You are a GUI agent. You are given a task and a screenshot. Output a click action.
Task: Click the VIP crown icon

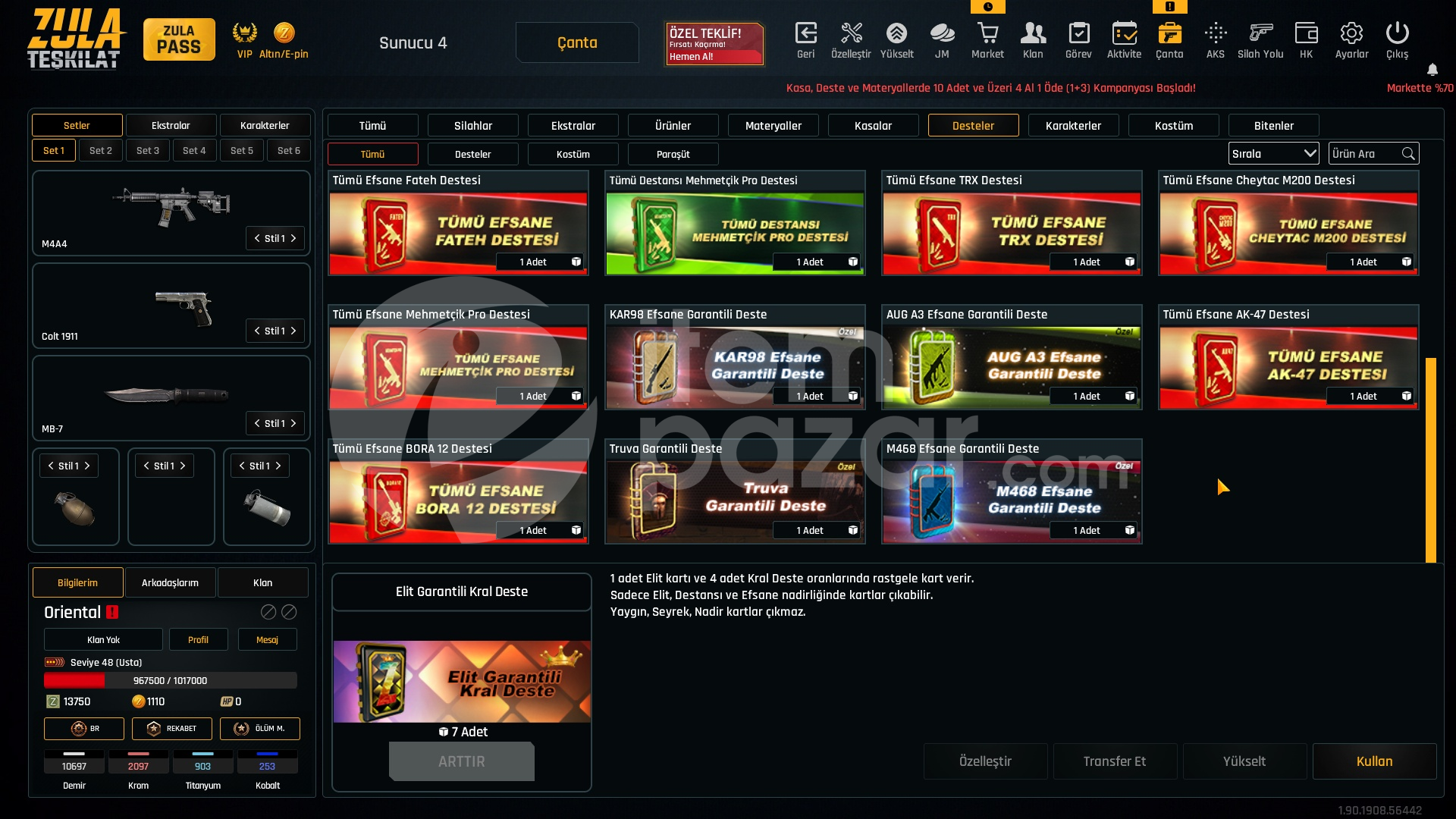pos(244,33)
